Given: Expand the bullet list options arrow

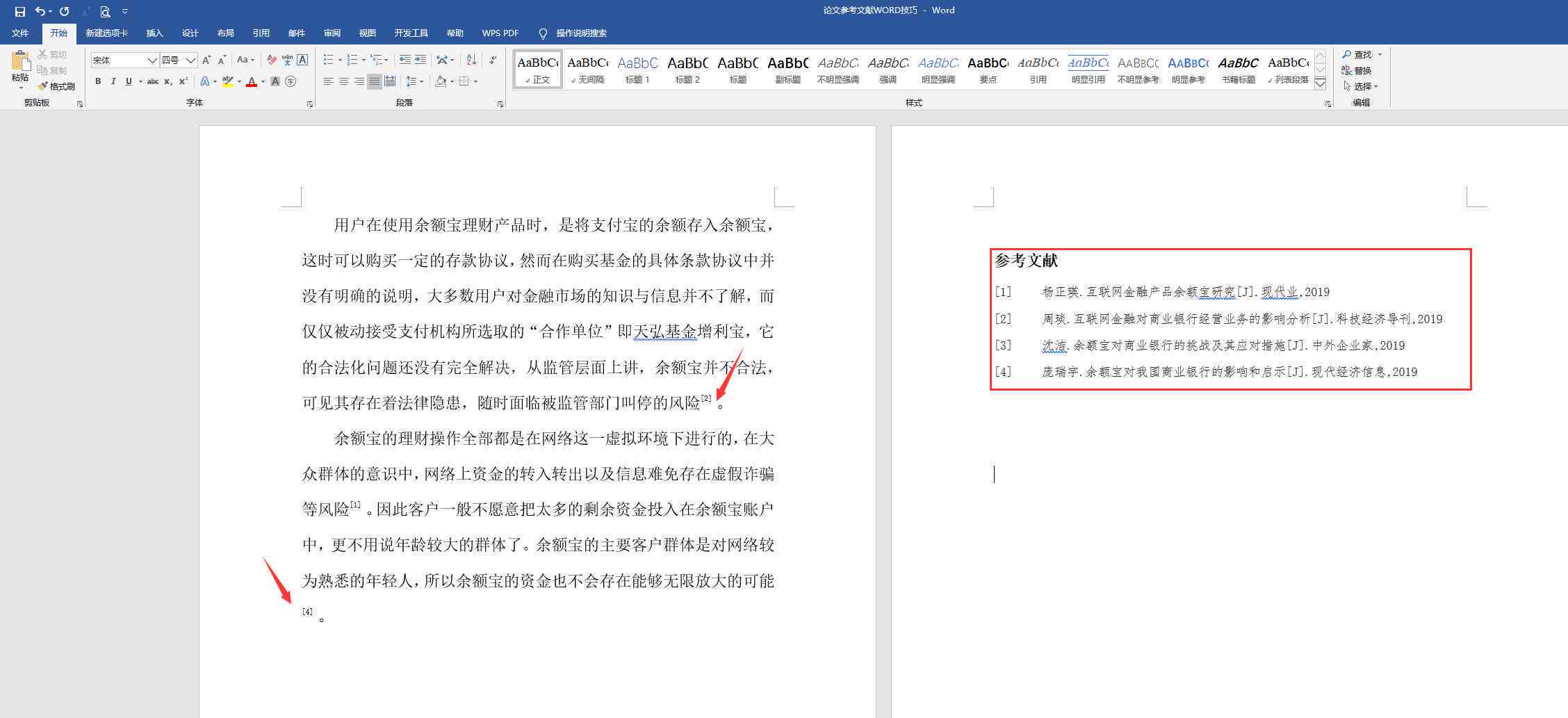Looking at the screenshot, I should (x=340, y=60).
